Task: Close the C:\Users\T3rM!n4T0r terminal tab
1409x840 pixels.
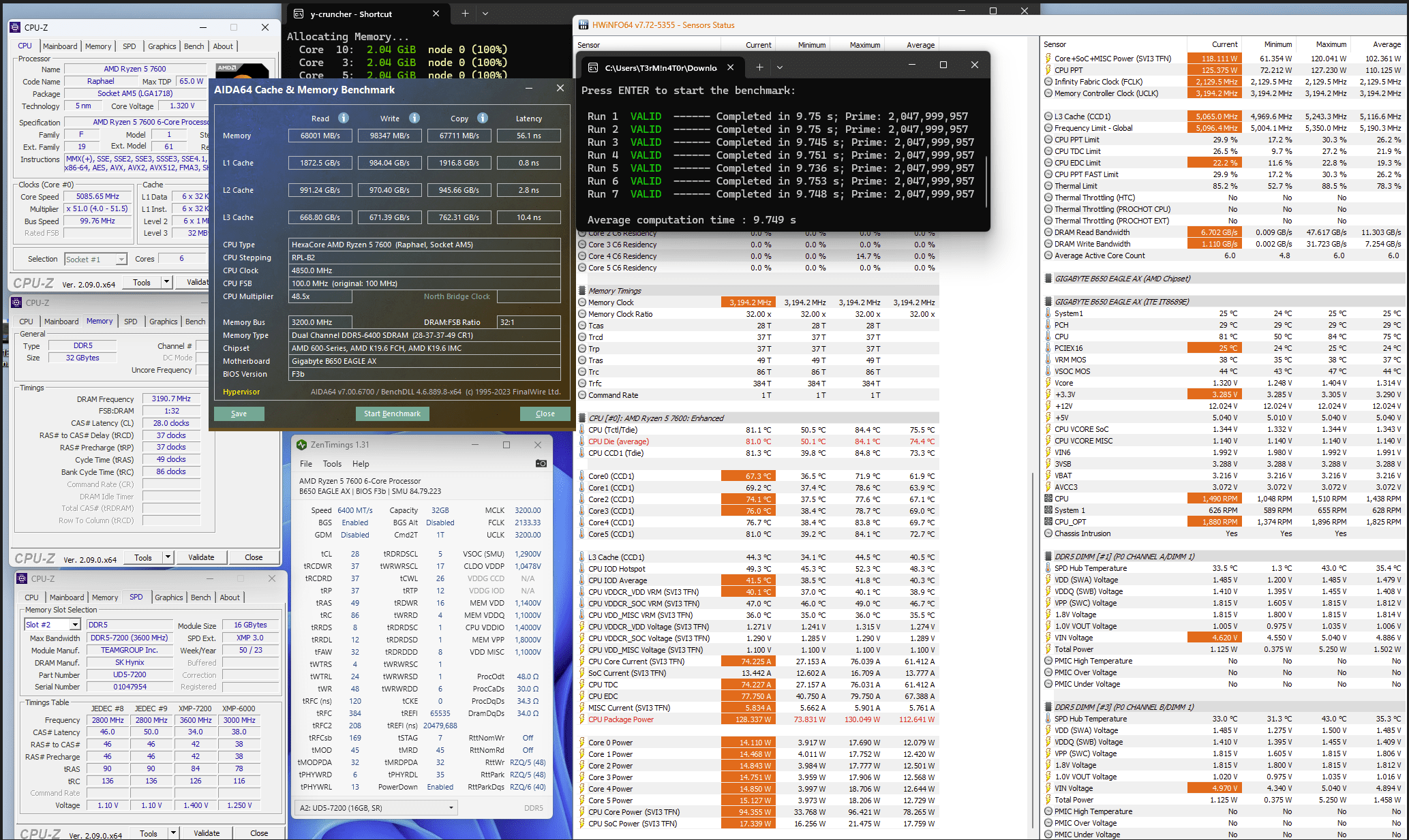Action: coord(731,67)
